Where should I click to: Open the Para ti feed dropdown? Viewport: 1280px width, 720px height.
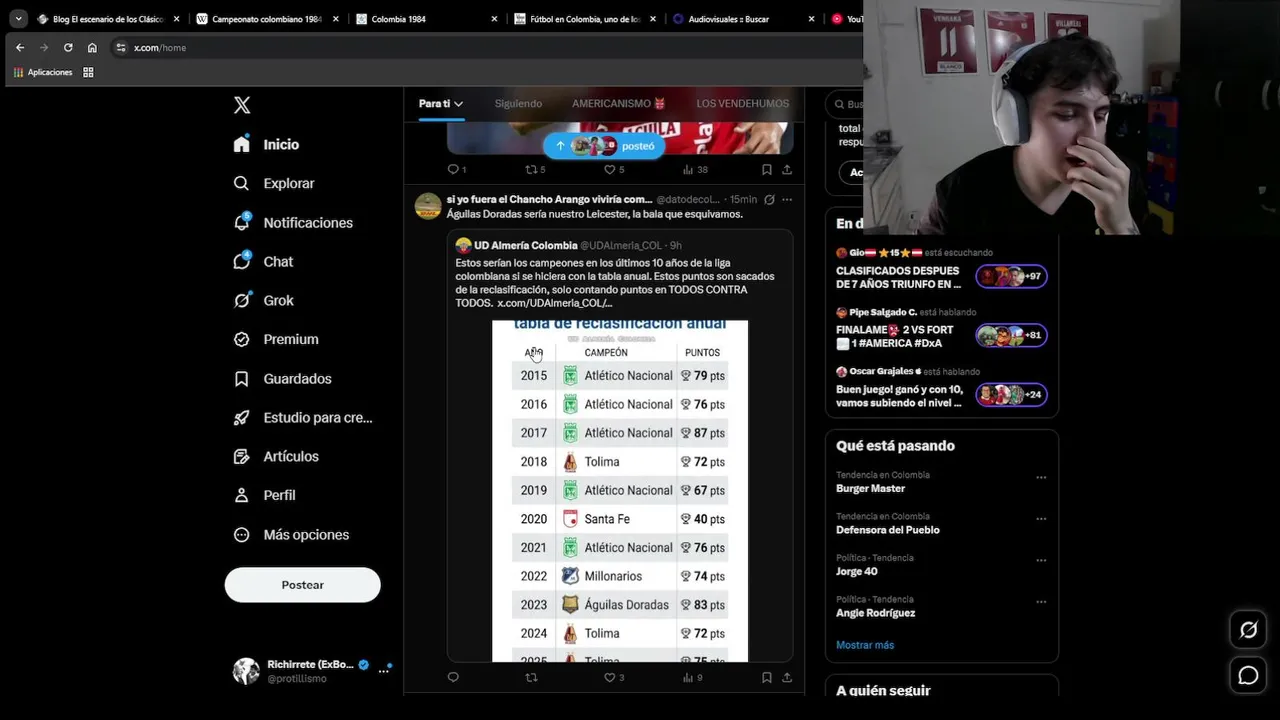[x=441, y=104]
